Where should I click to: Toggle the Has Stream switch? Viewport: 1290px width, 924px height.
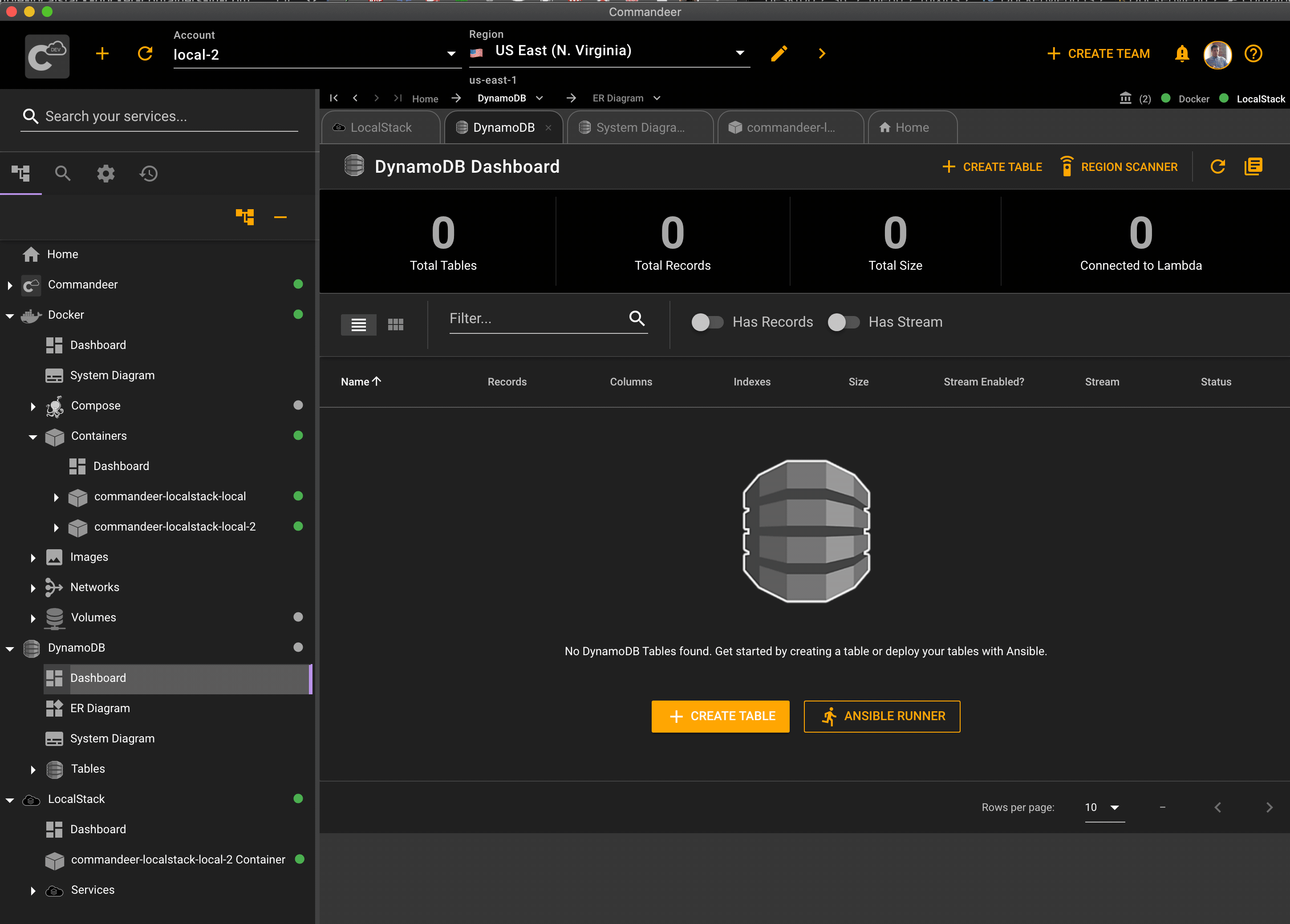[843, 322]
